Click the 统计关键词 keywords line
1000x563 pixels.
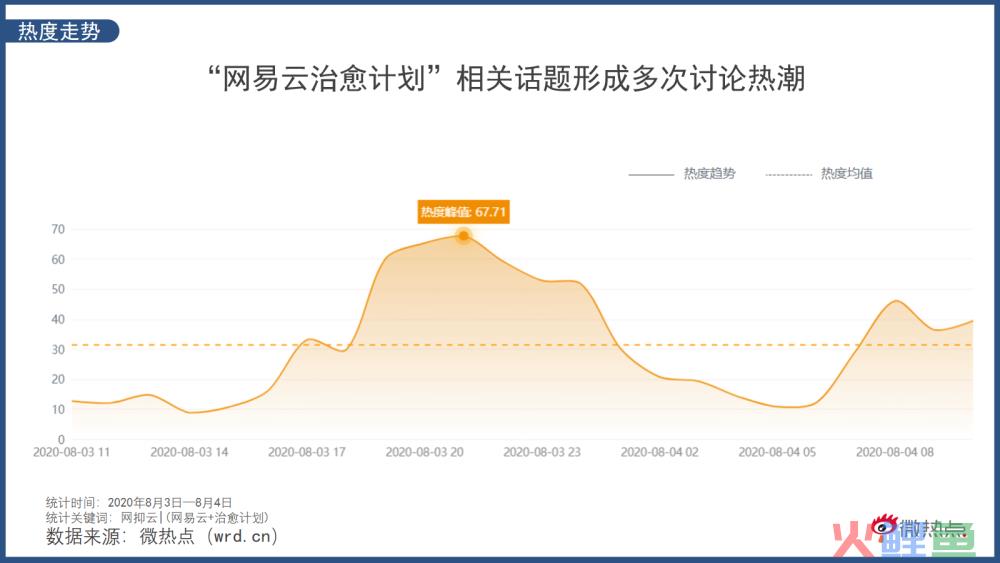tap(158, 518)
